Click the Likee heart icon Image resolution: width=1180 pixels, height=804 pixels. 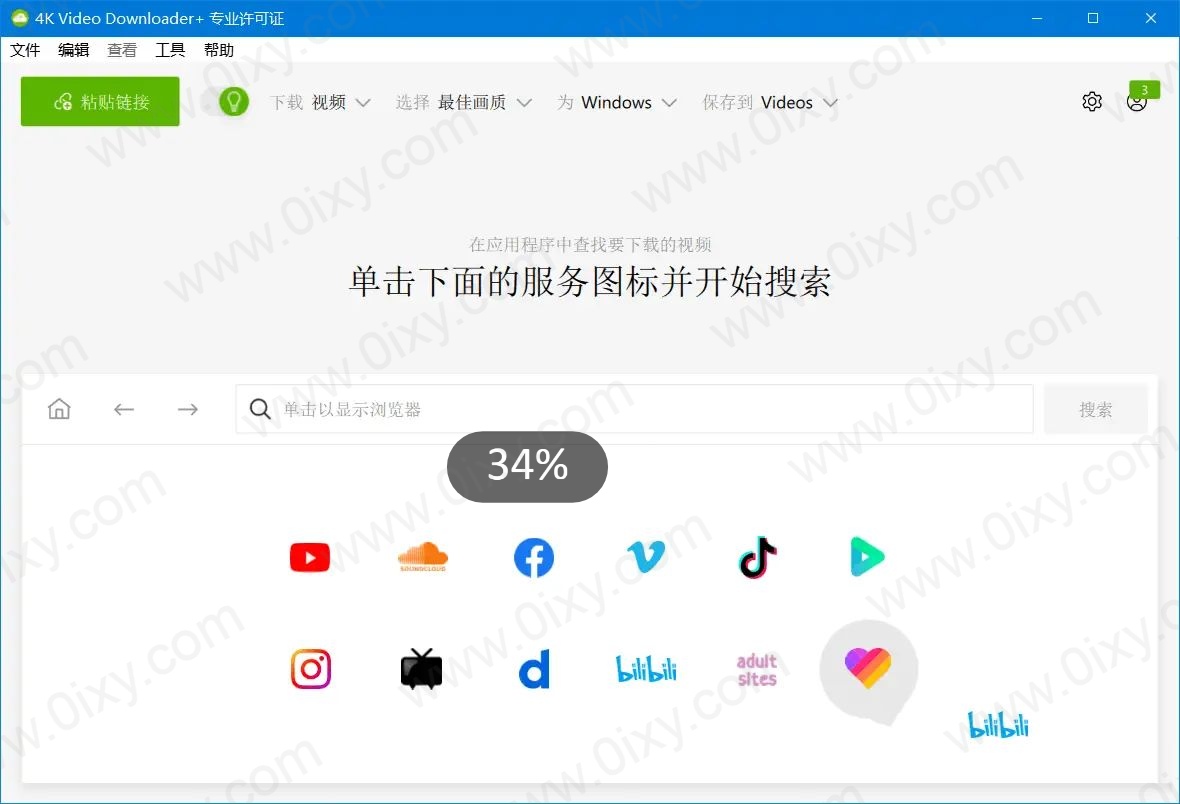[x=867, y=667]
